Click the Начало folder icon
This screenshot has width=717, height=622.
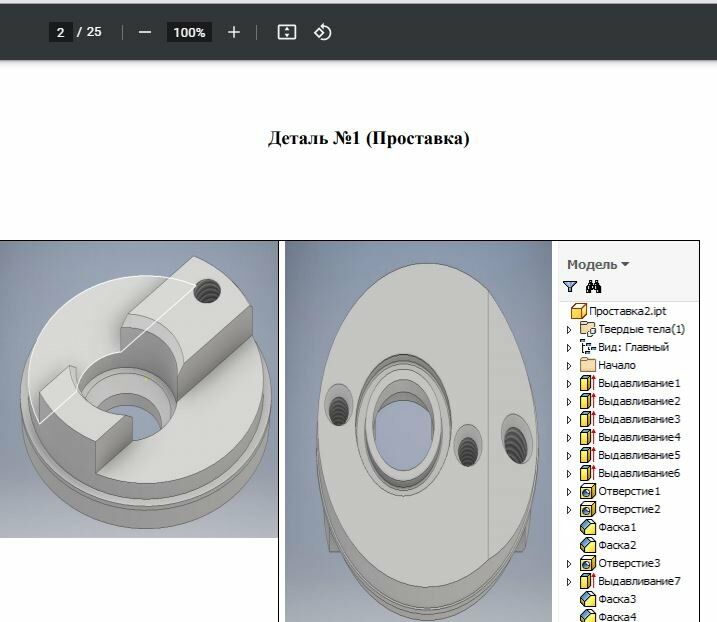pos(588,365)
